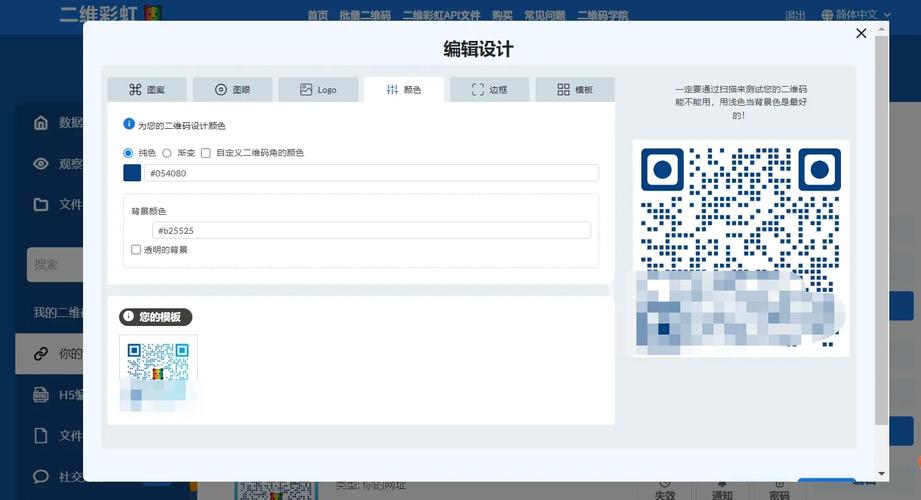The image size is (921, 500).
Task: Click the grid icon on the 模板 tab
Action: 563,89
